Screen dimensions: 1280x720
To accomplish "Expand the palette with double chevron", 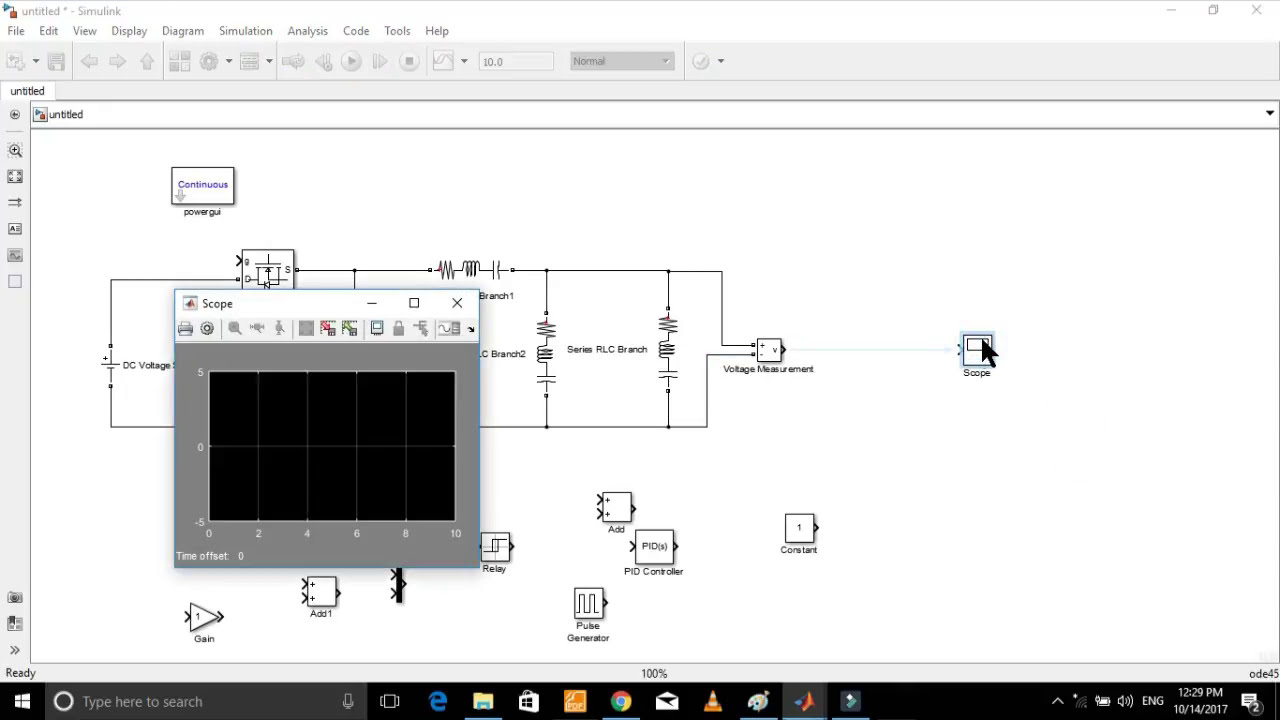I will [15, 650].
